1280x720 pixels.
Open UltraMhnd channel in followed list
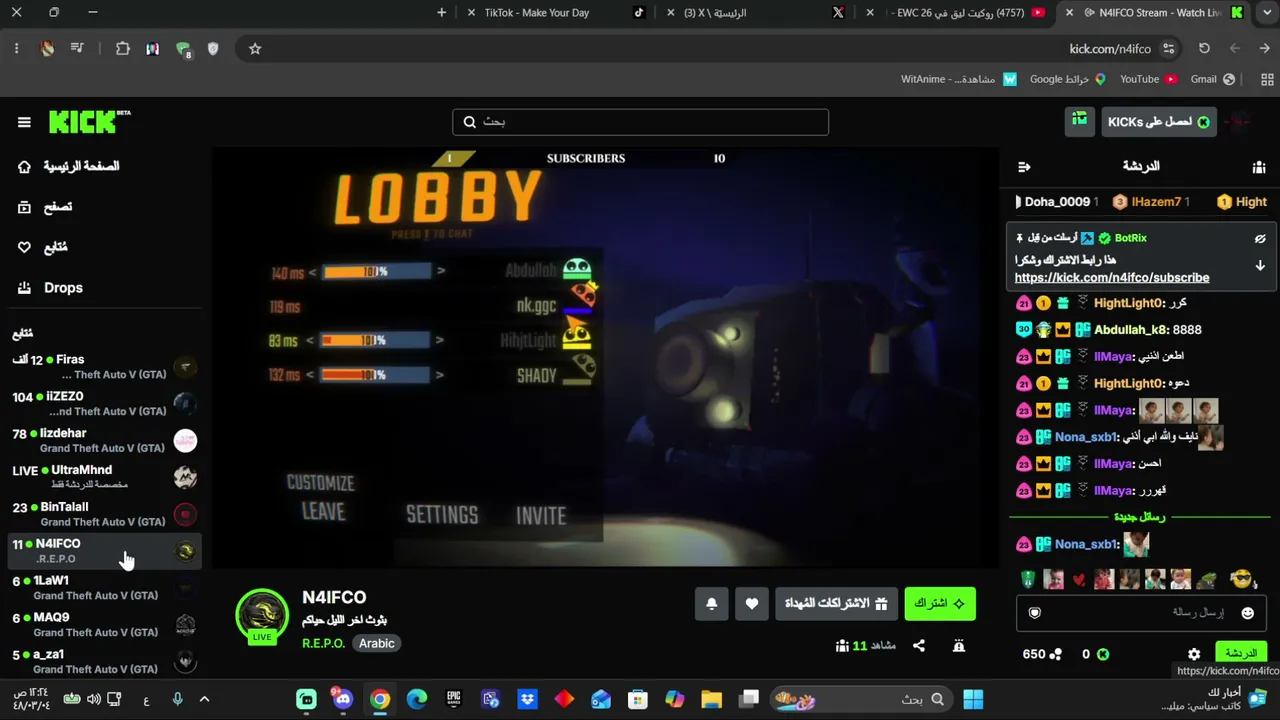[x=104, y=477]
